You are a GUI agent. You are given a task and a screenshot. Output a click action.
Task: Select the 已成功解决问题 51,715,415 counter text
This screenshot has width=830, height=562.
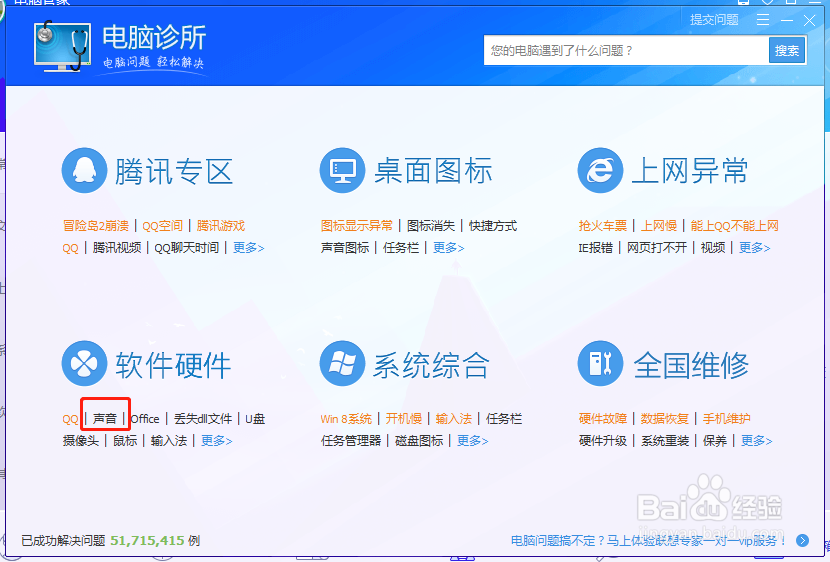(111, 540)
